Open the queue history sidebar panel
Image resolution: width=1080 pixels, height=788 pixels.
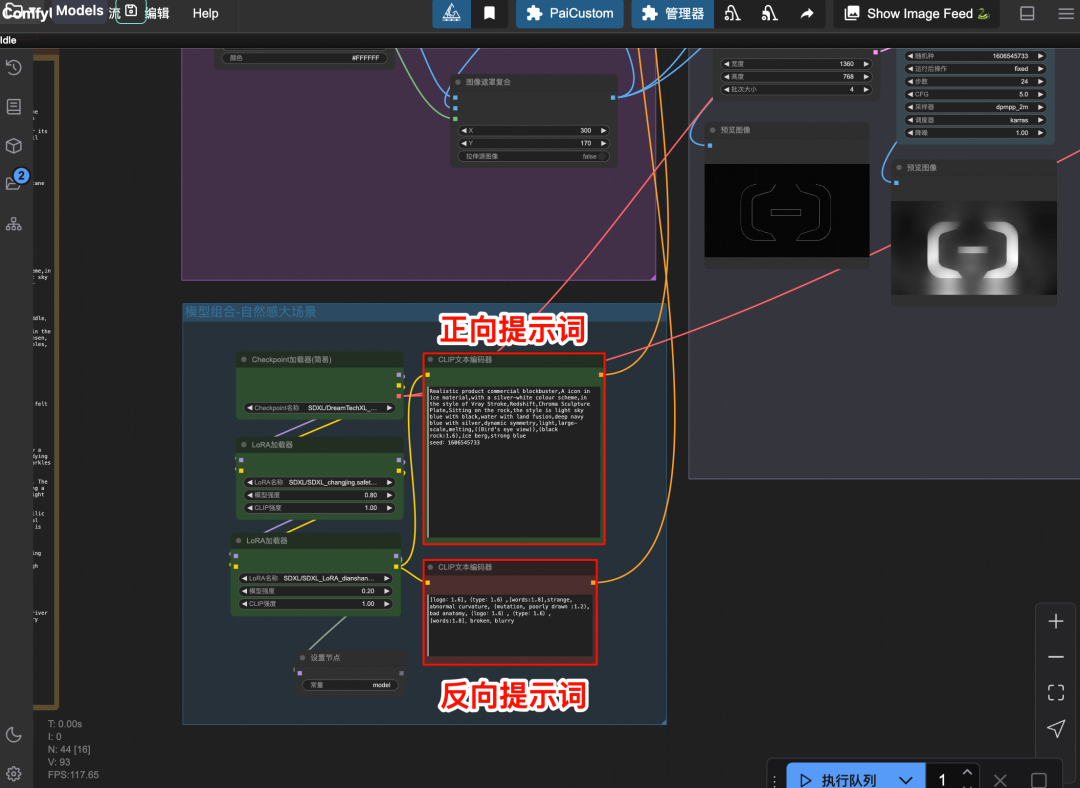pos(14,68)
